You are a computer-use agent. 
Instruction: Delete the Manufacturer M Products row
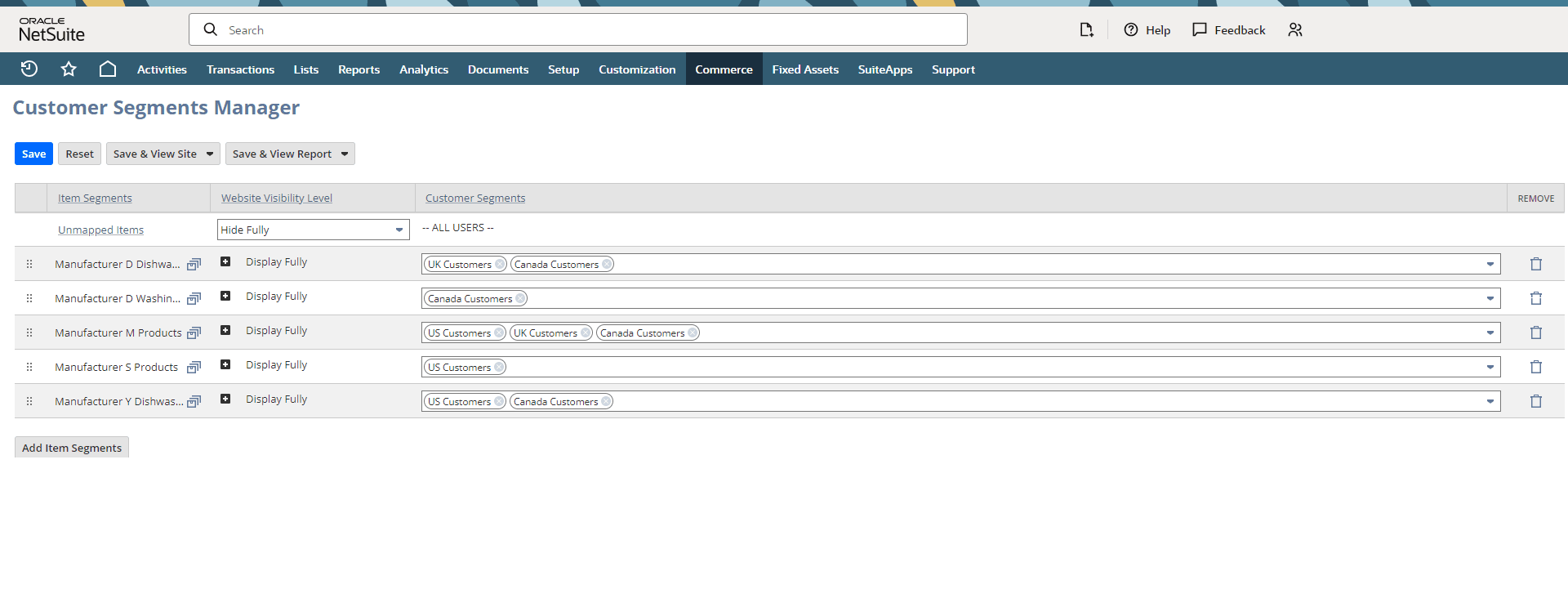tap(1536, 332)
